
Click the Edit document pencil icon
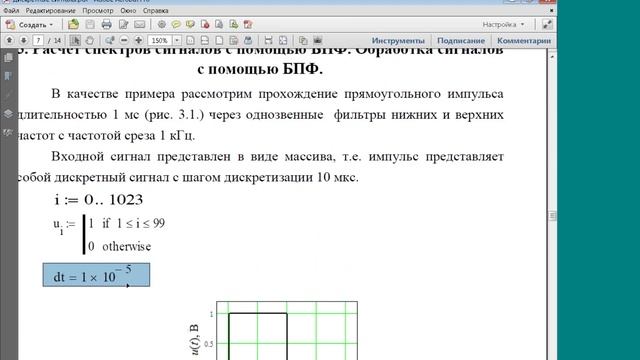123,25
